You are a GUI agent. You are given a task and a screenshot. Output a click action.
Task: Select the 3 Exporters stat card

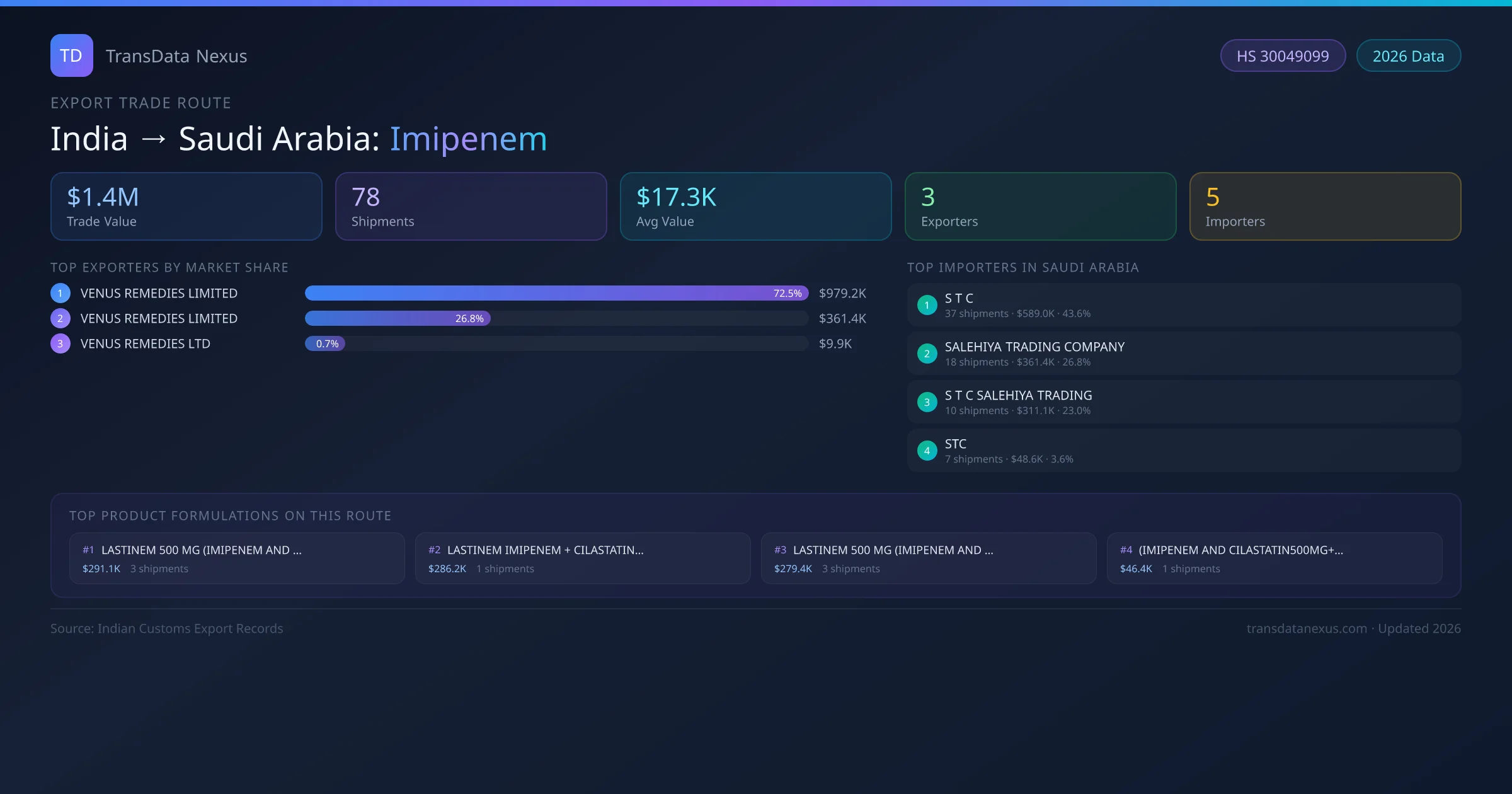tap(1040, 206)
